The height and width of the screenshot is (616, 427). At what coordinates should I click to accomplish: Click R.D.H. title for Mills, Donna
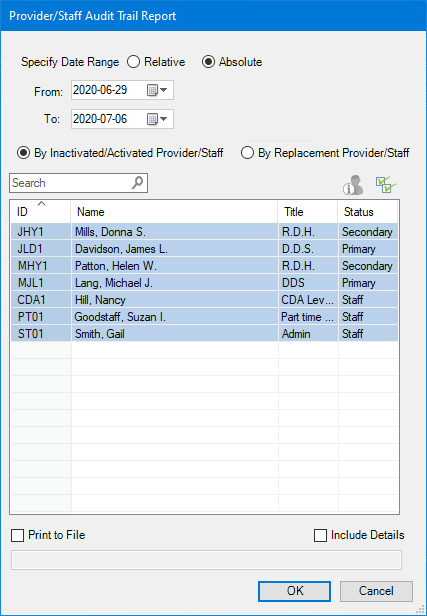(308, 232)
